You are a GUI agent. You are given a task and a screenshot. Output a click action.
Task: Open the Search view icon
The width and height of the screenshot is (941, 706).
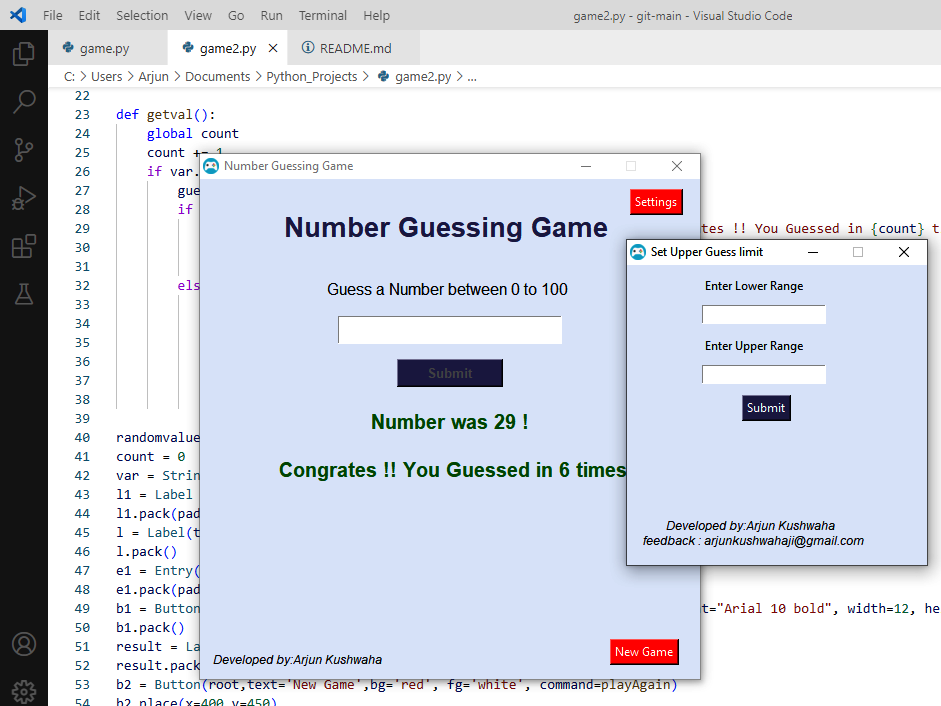pyautogui.click(x=24, y=102)
